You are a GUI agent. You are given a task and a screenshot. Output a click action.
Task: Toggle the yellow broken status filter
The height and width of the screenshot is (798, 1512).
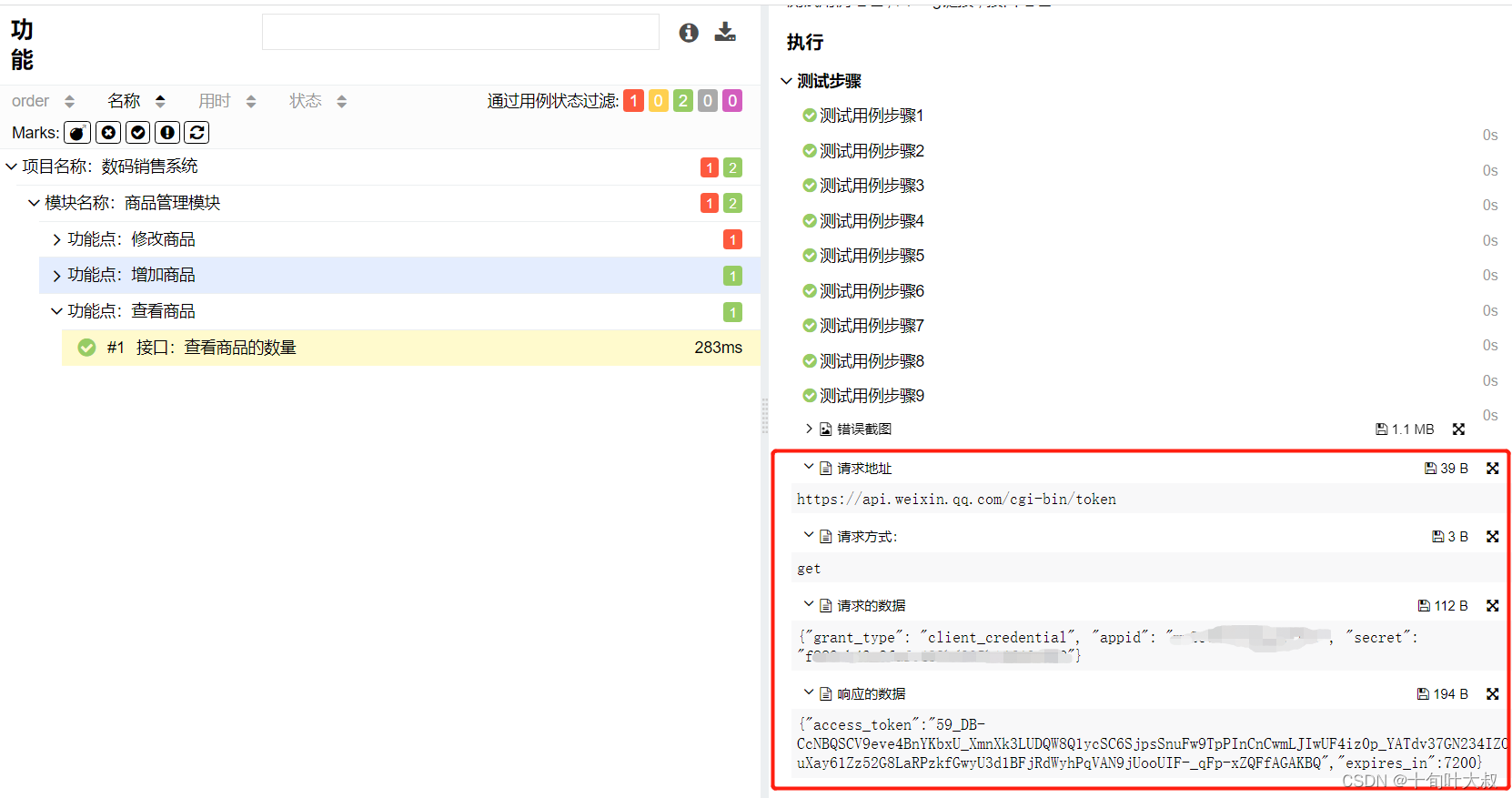[x=659, y=101]
